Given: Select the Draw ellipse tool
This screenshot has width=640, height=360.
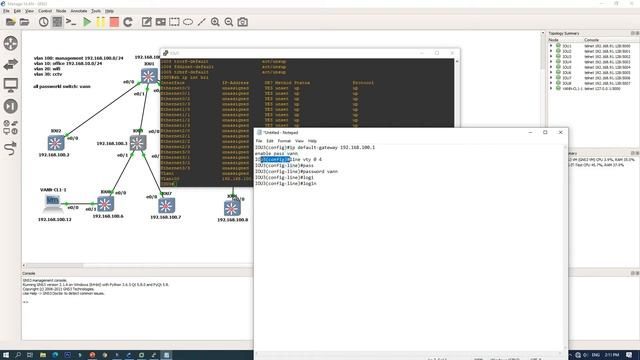Looking at the screenshot, I should 188,22.
